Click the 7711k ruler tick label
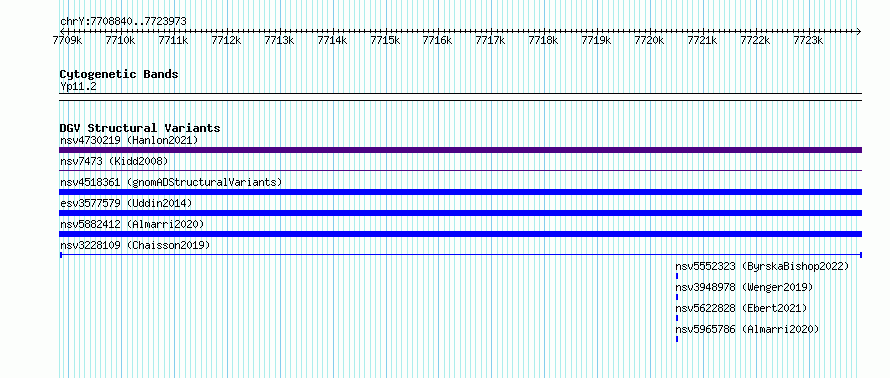This screenshot has width=890, height=378. click(173, 40)
